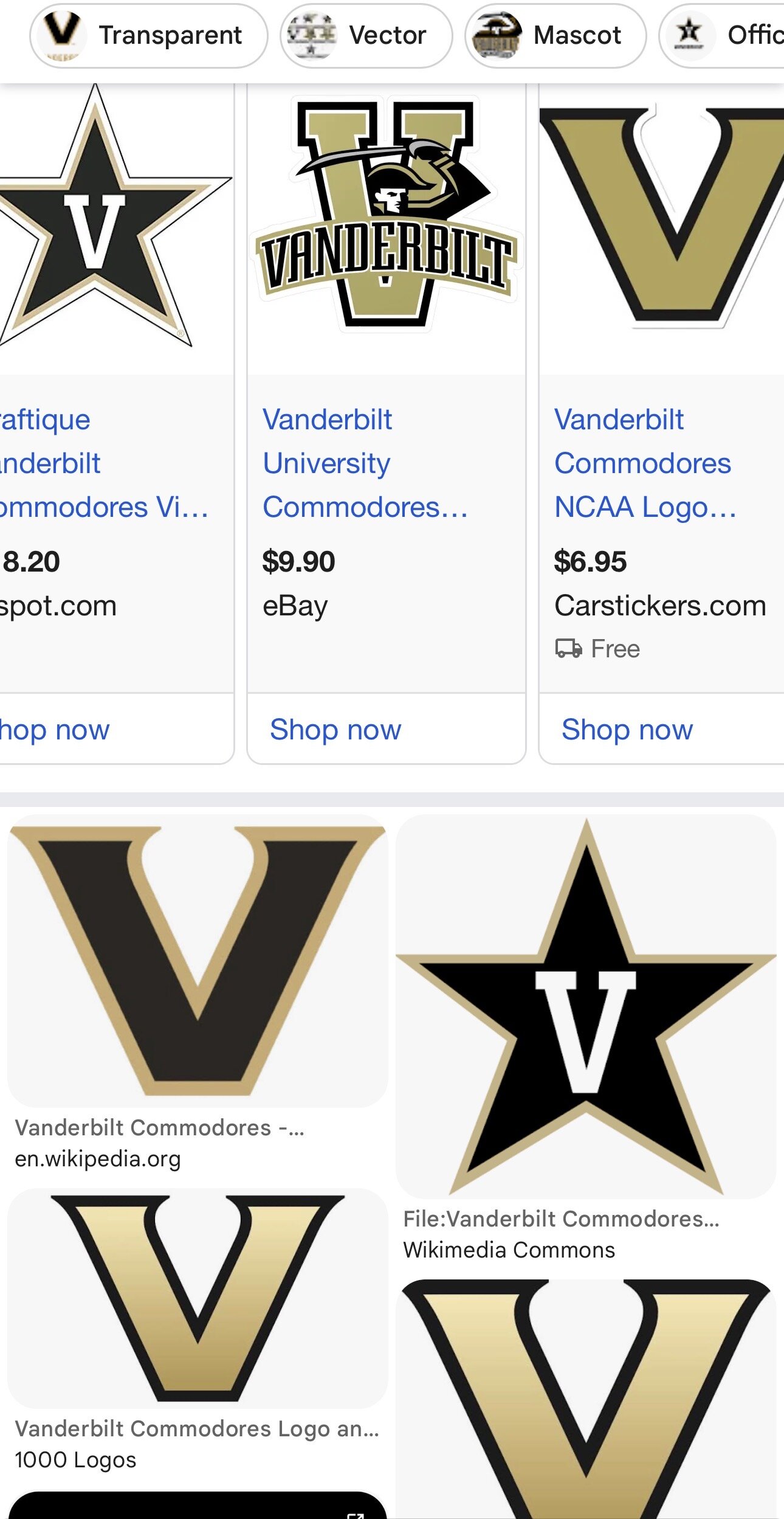
Task: Open the Wikipedia black V logo image
Action: [x=198, y=961]
